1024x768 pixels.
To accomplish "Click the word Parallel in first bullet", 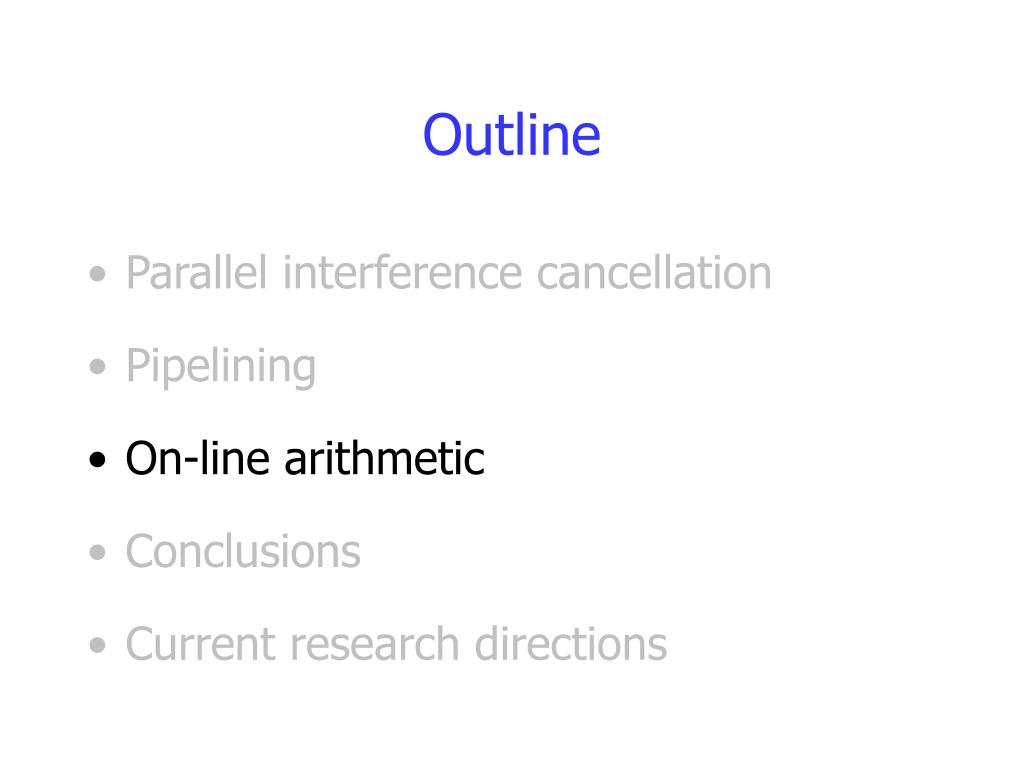I will [x=197, y=272].
